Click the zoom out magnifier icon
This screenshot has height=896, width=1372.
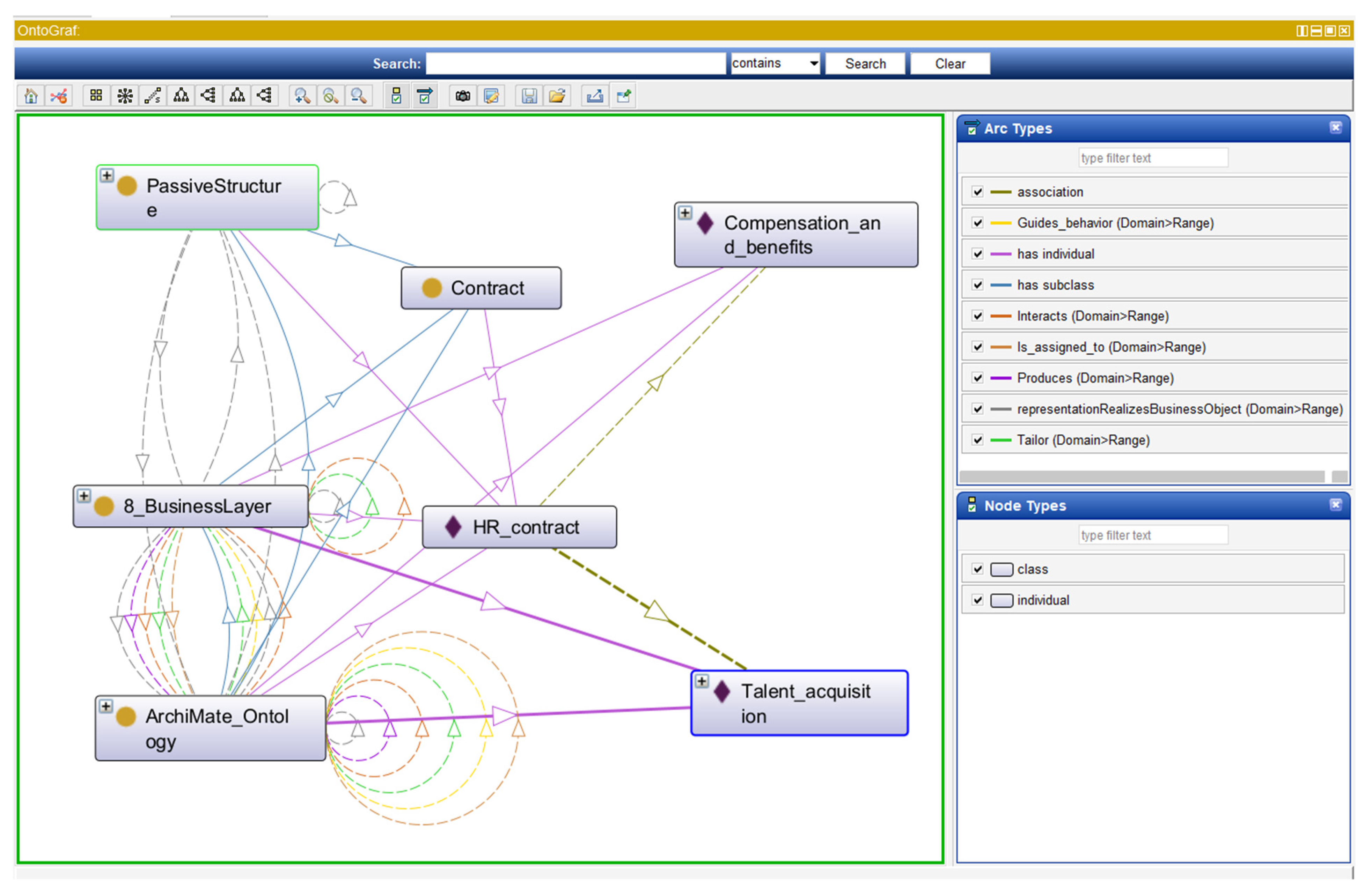[x=359, y=96]
